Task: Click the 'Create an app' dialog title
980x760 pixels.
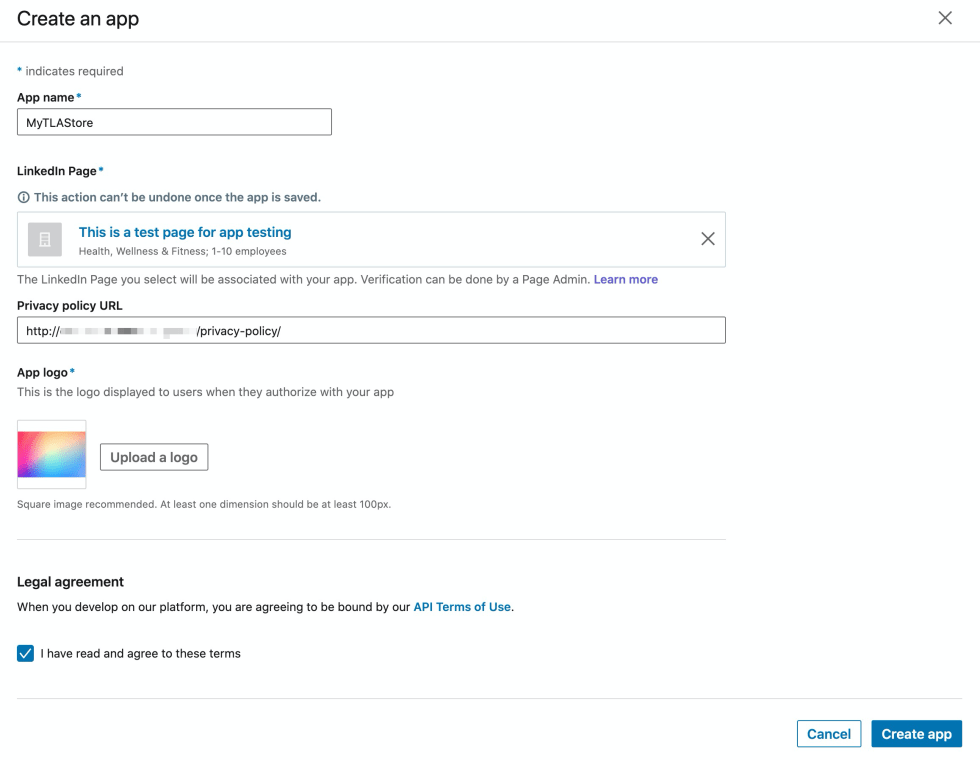Action: [78, 19]
